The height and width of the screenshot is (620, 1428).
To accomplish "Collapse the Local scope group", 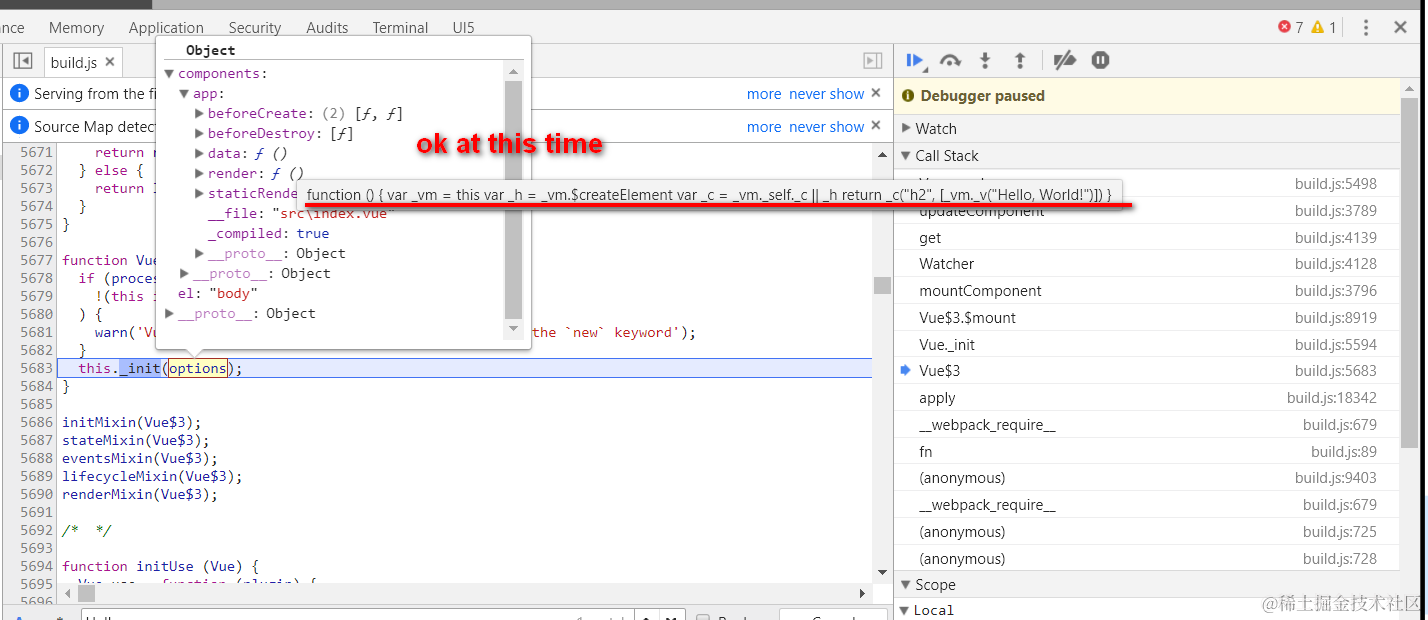I will pyautogui.click(x=905, y=610).
